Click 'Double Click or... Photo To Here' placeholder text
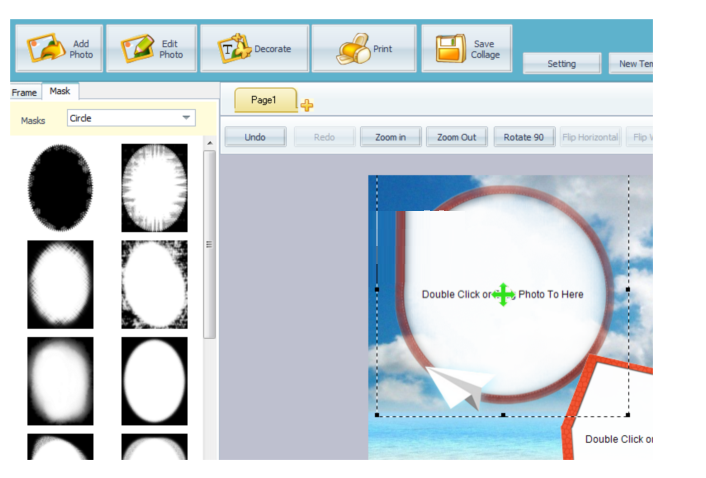Image resolution: width=706 pixels, height=478 pixels. 502,294
